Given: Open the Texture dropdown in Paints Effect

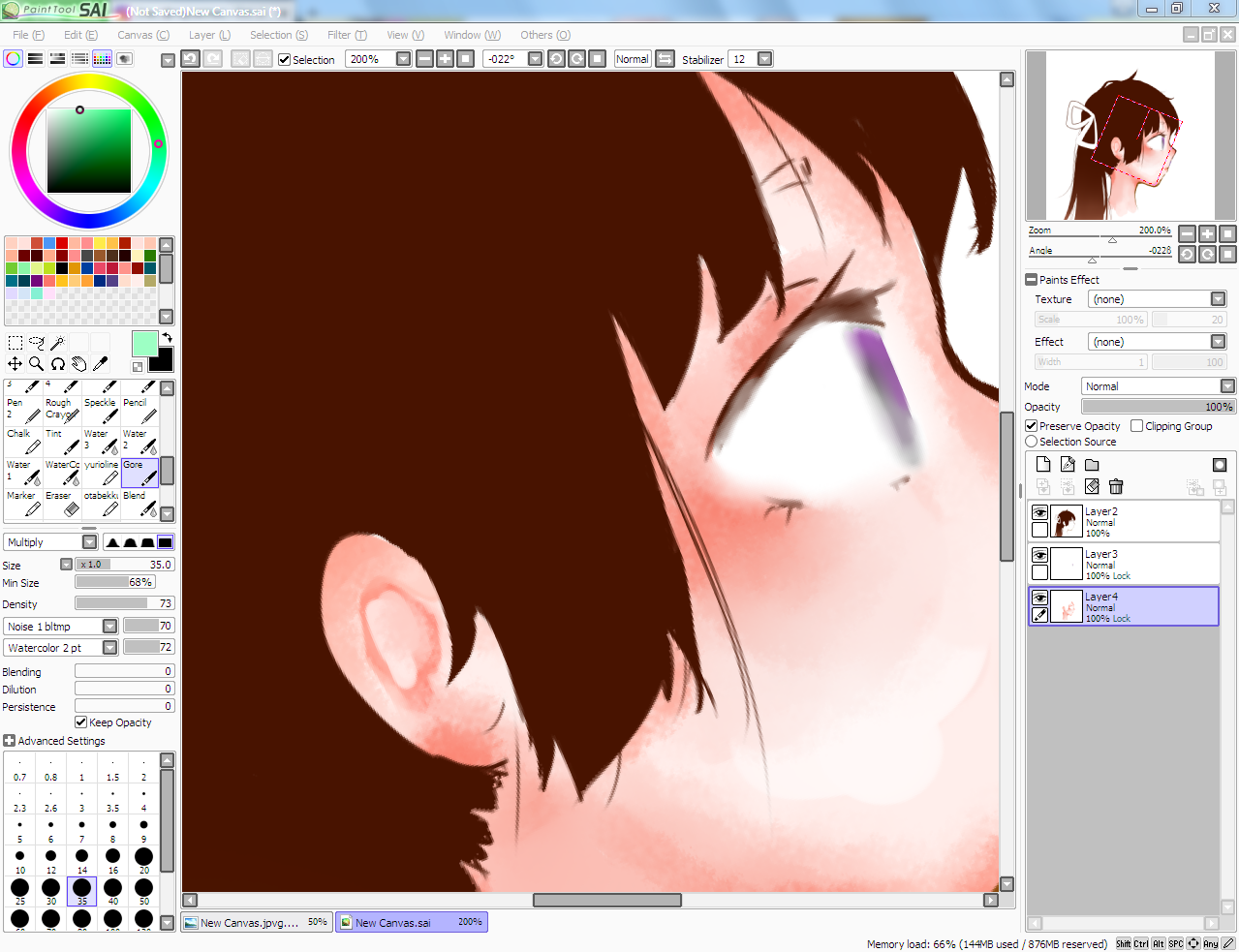Looking at the screenshot, I should [1218, 299].
